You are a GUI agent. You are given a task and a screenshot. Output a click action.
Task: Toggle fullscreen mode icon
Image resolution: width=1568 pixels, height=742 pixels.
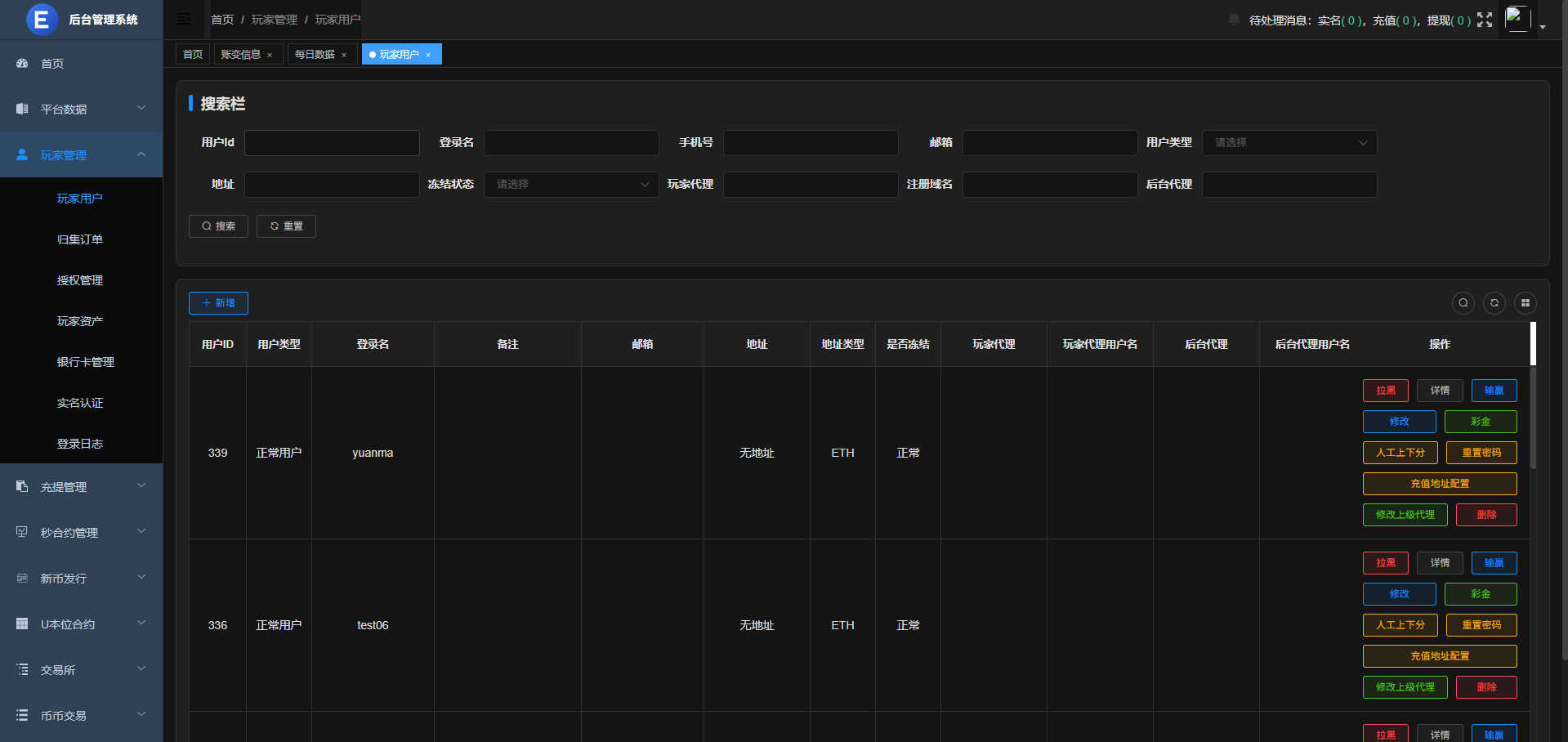pos(1485,20)
